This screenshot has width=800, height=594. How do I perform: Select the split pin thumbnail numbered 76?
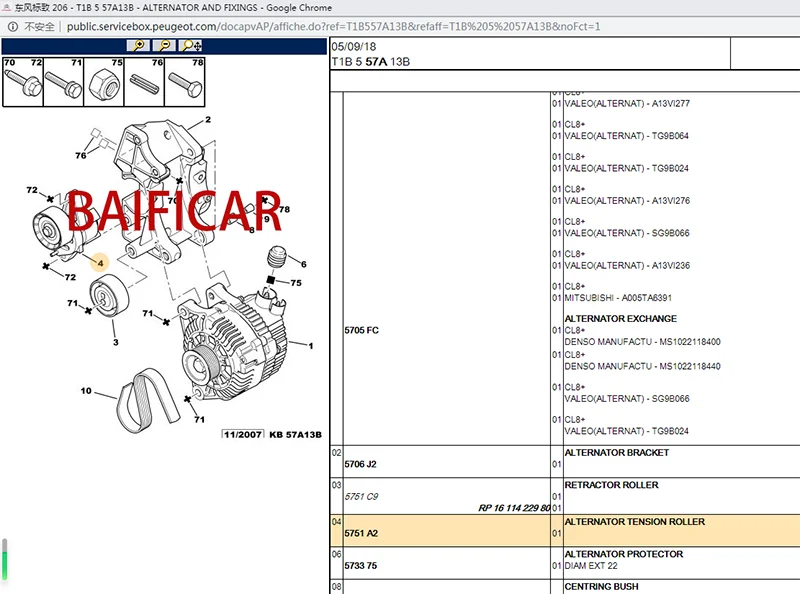click(144, 82)
